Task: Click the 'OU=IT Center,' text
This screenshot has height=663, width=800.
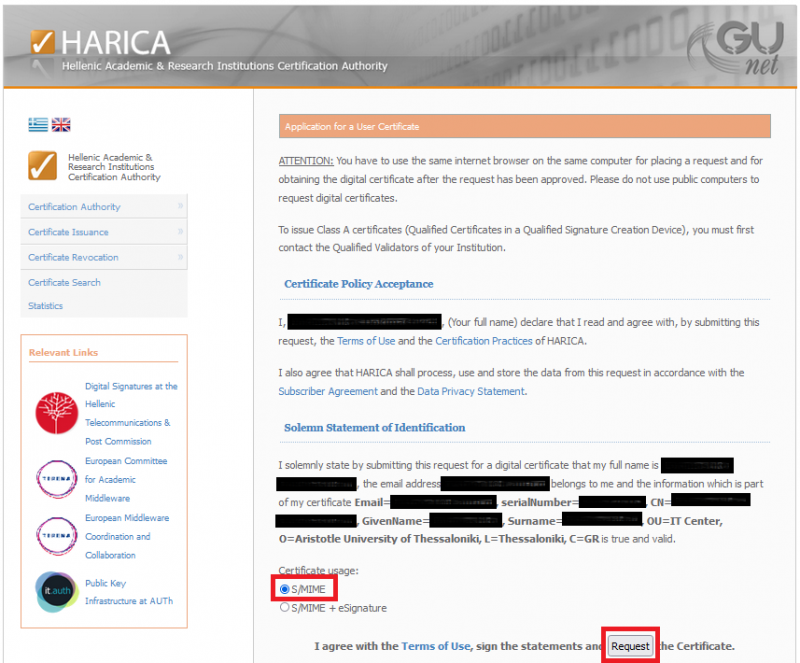Action: pos(685,521)
